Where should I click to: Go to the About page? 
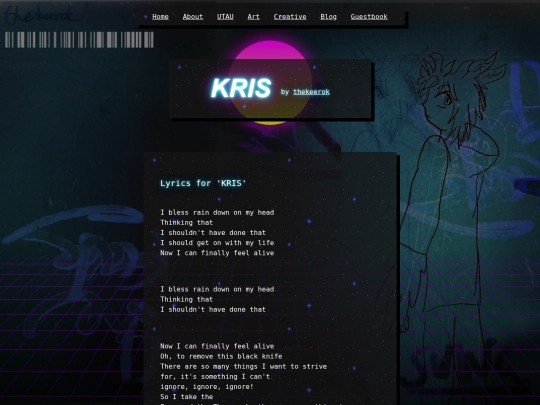click(193, 17)
